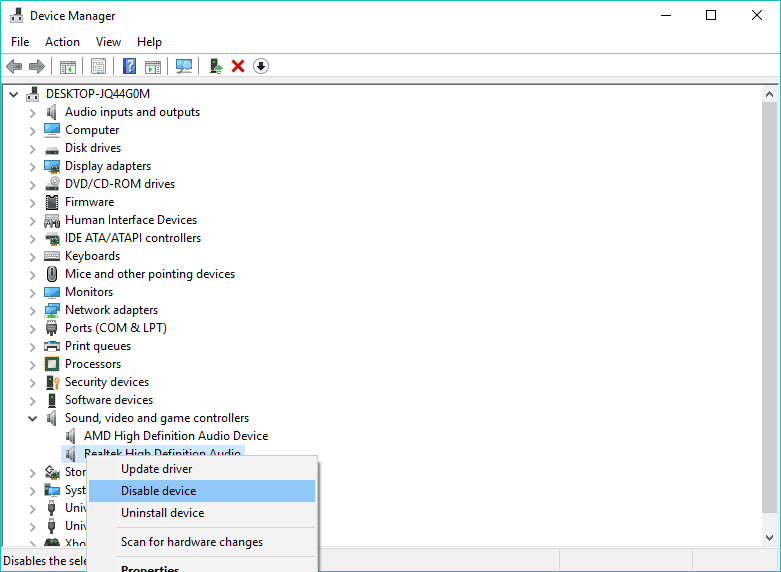Click the Processors chip icon
781x572 pixels.
point(52,364)
